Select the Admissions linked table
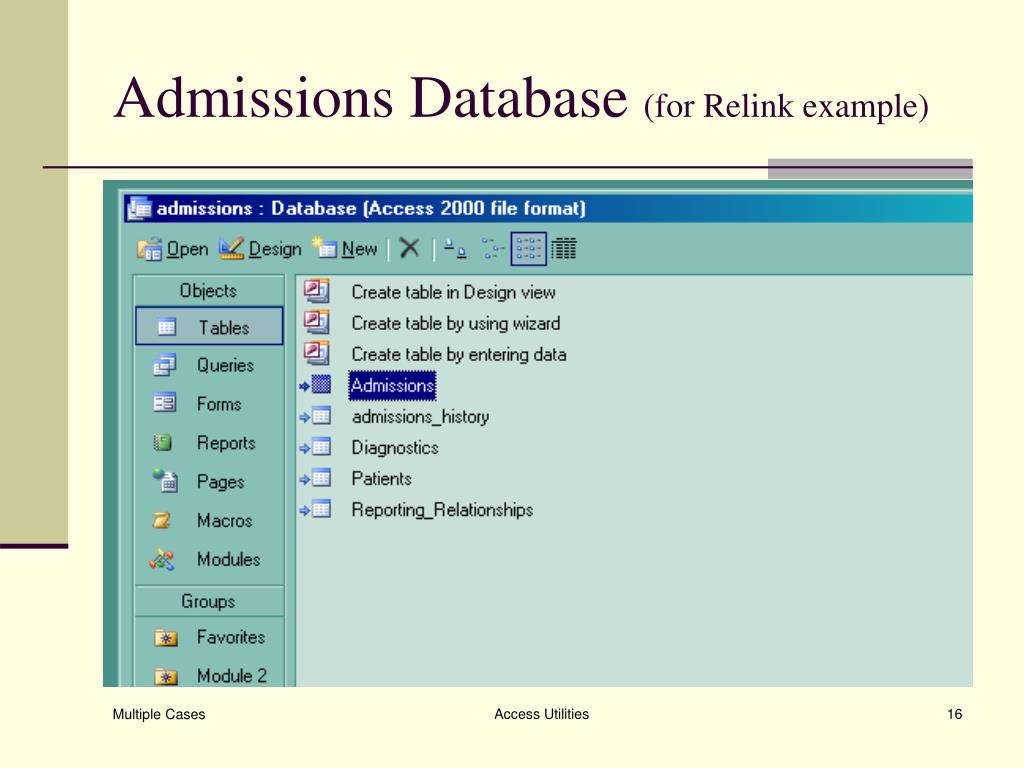The image size is (1024, 768). click(x=392, y=385)
